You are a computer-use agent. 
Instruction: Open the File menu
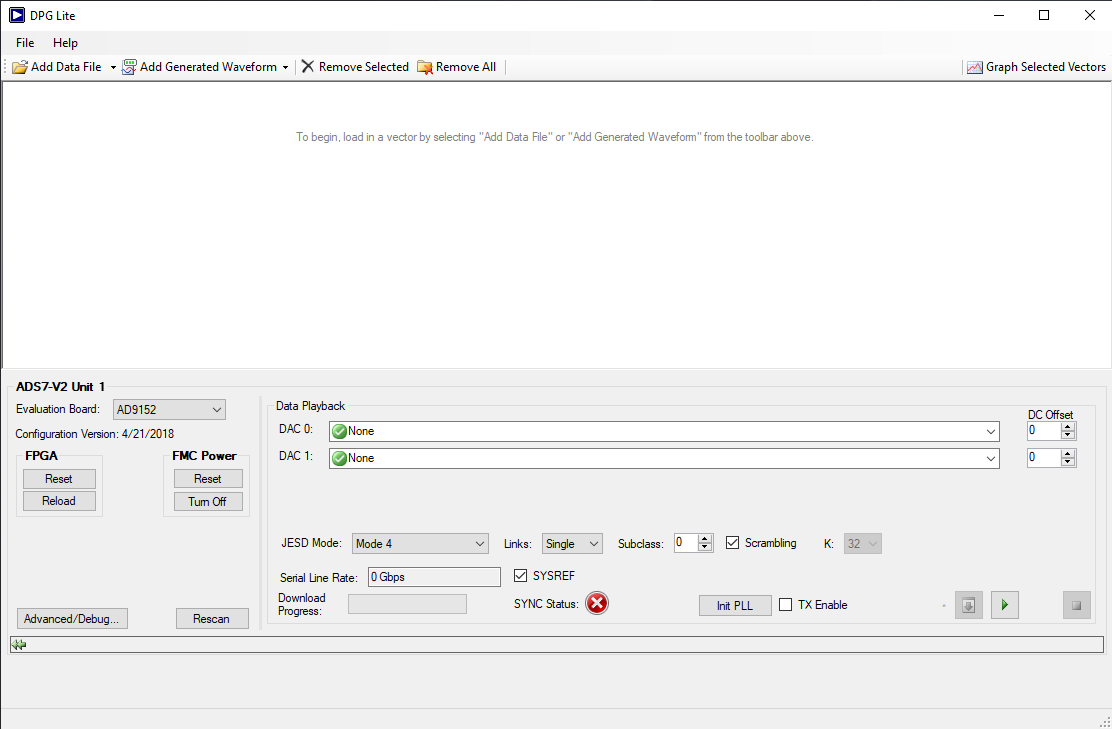click(25, 43)
